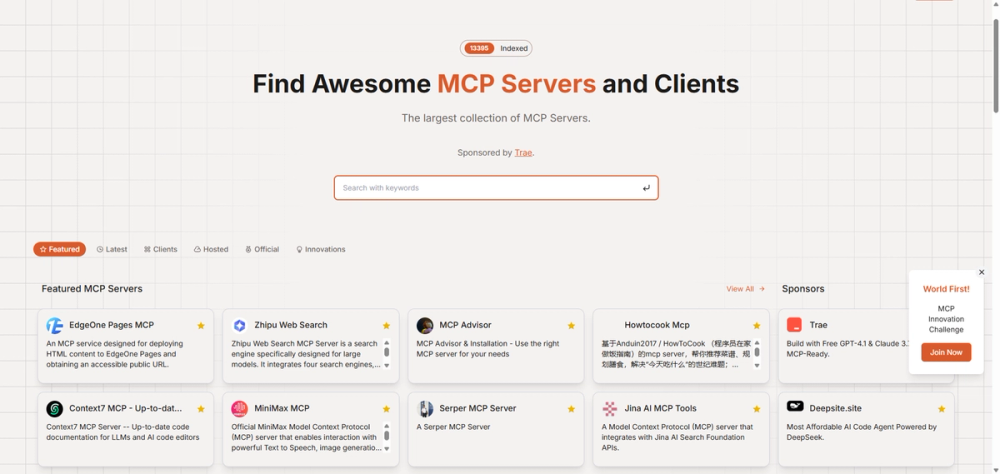The image size is (1000, 474).
Task: Select the Innovations tab
Action: pyautogui.click(x=321, y=249)
